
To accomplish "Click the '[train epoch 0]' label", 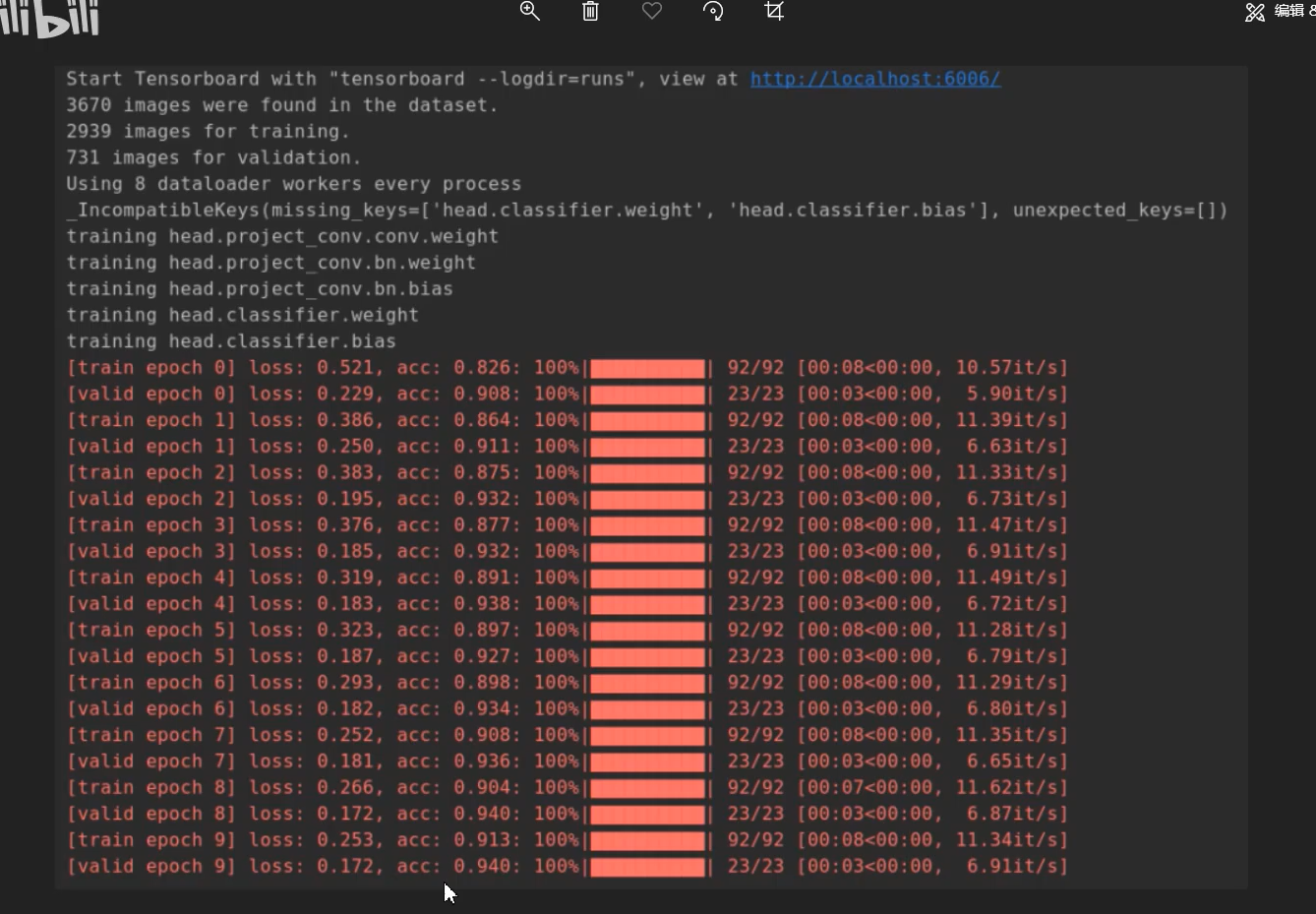I will 151,368.
